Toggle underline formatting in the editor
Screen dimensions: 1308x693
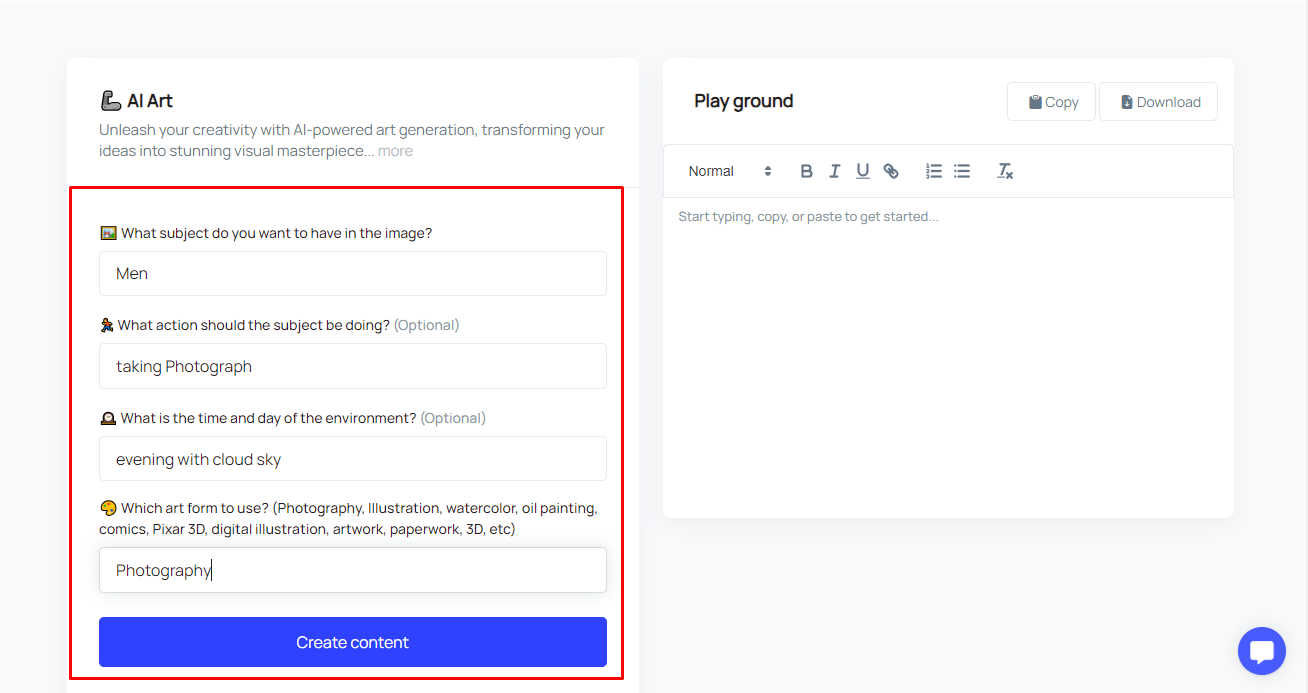[862, 171]
